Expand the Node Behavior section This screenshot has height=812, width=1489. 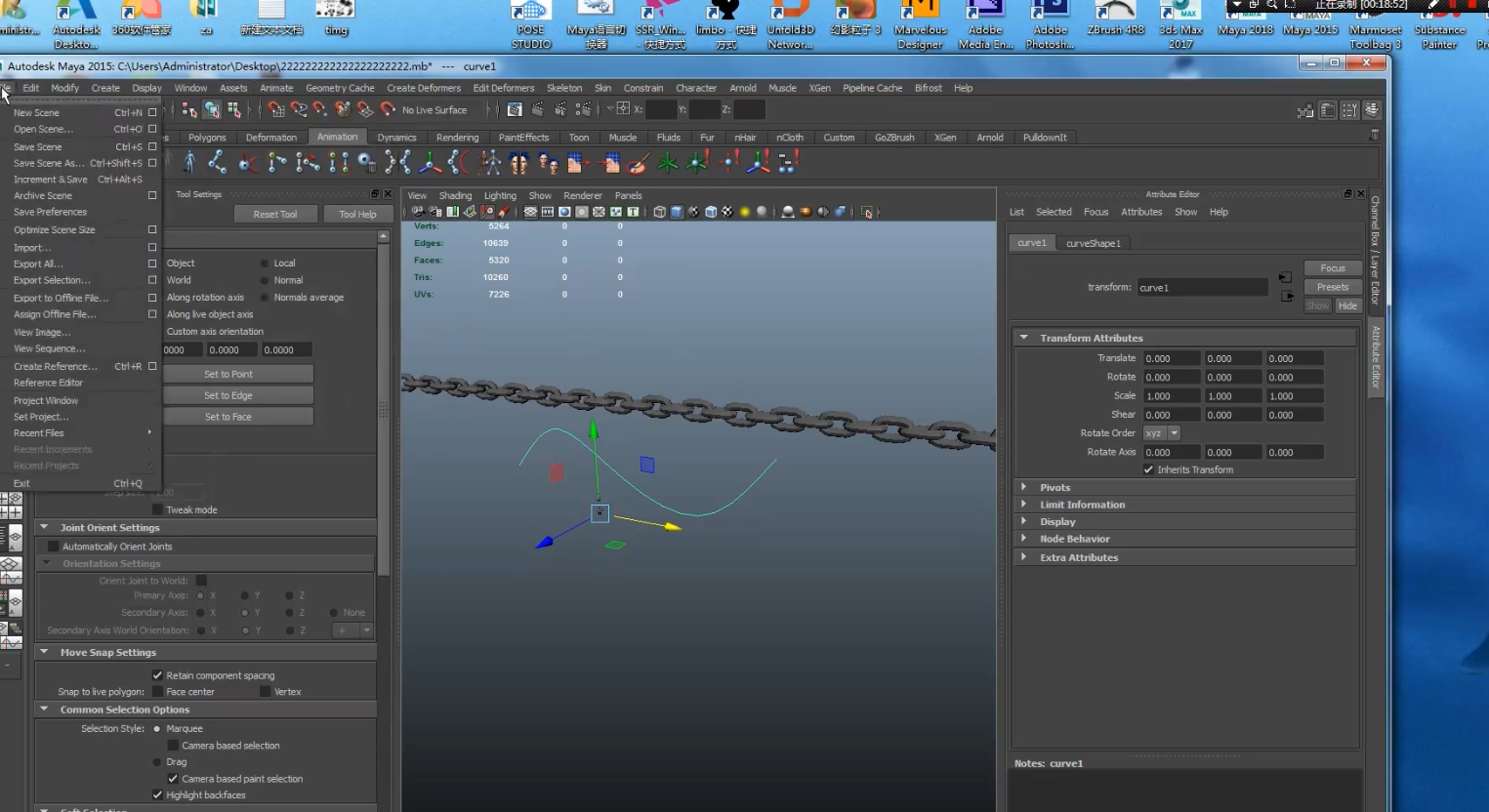[x=1024, y=539]
